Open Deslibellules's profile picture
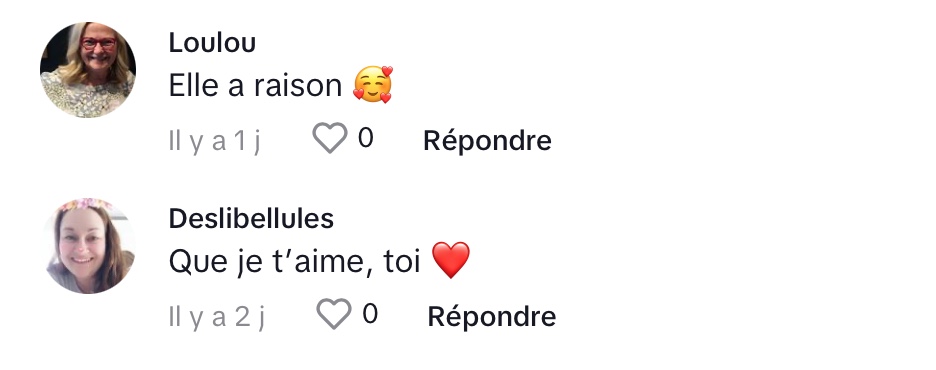Viewport: 936px width, 370px height. click(88, 246)
